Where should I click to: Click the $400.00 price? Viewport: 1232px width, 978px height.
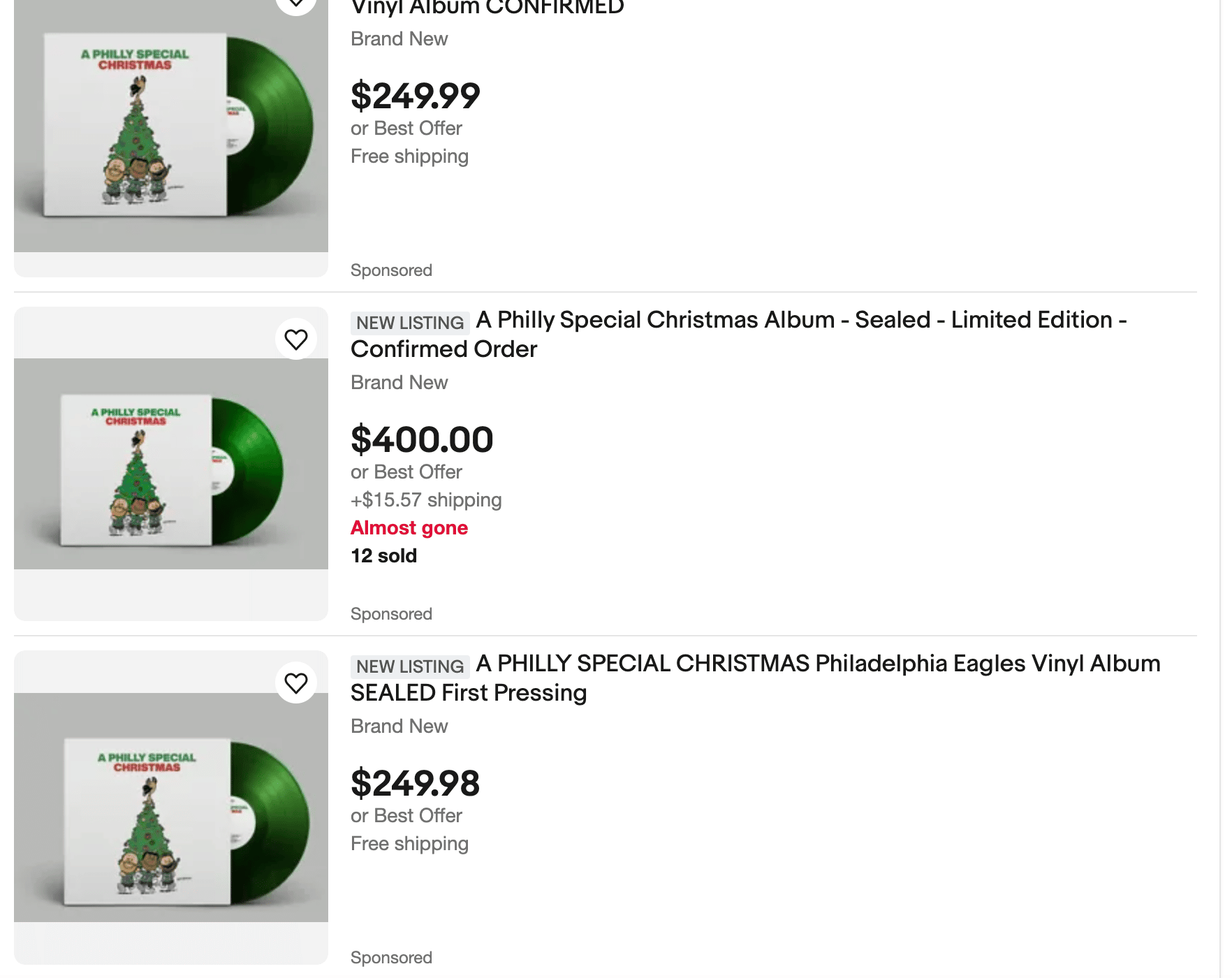click(422, 440)
